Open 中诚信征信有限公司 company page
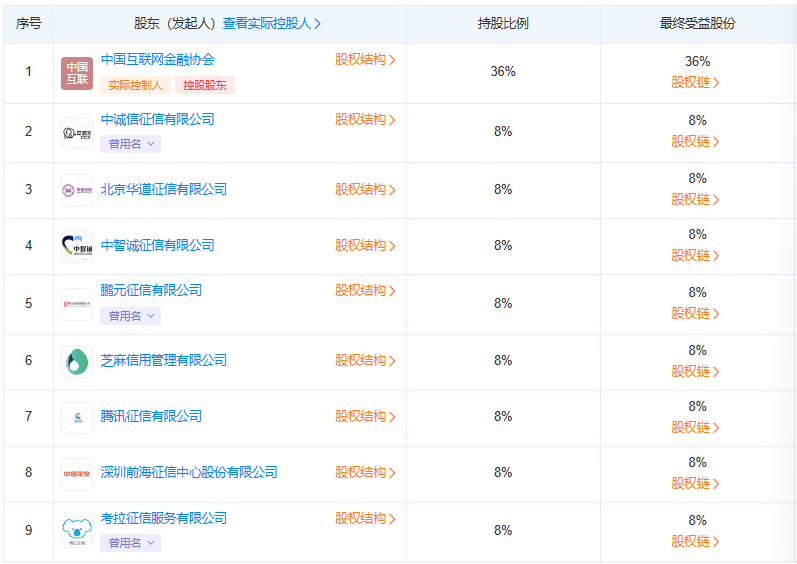This screenshot has width=797, height=564. pos(158,119)
